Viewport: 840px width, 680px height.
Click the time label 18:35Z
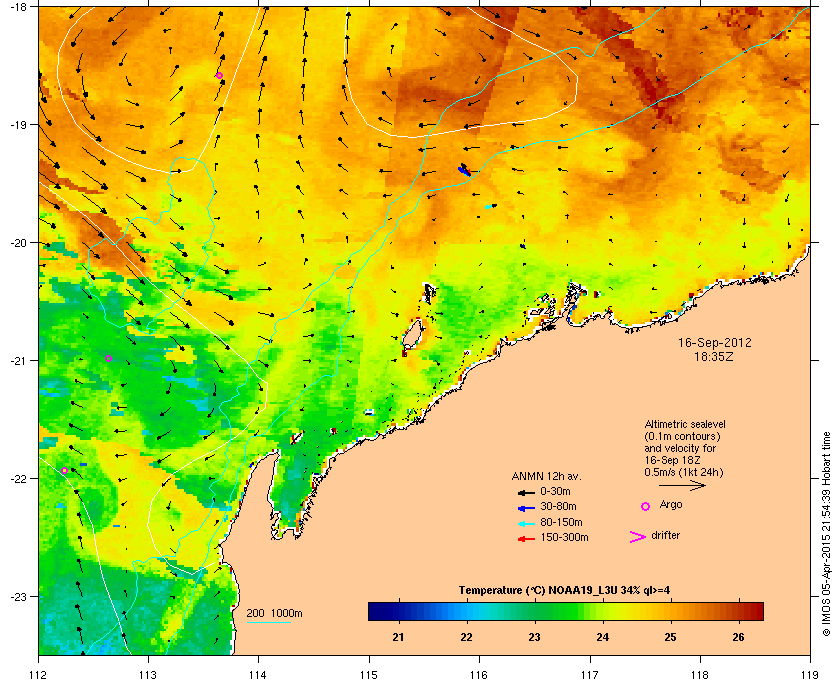[714, 356]
